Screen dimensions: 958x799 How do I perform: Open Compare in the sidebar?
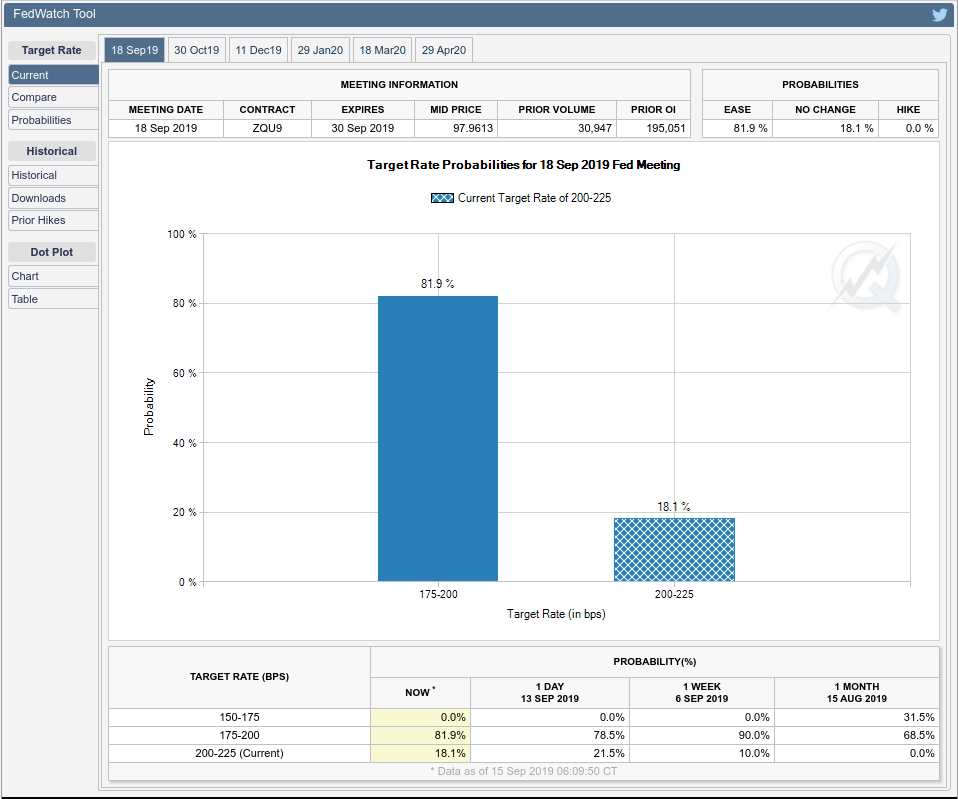tap(53, 97)
